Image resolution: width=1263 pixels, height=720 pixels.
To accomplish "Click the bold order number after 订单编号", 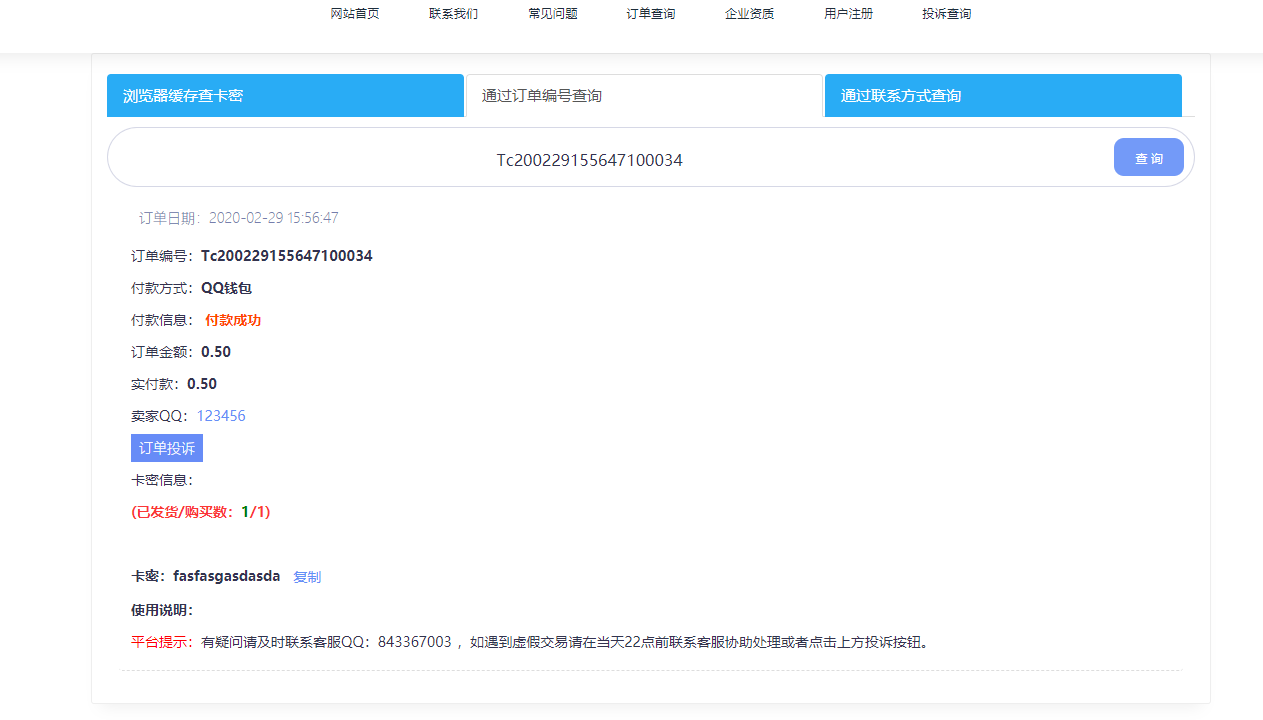I will (x=286, y=256).
